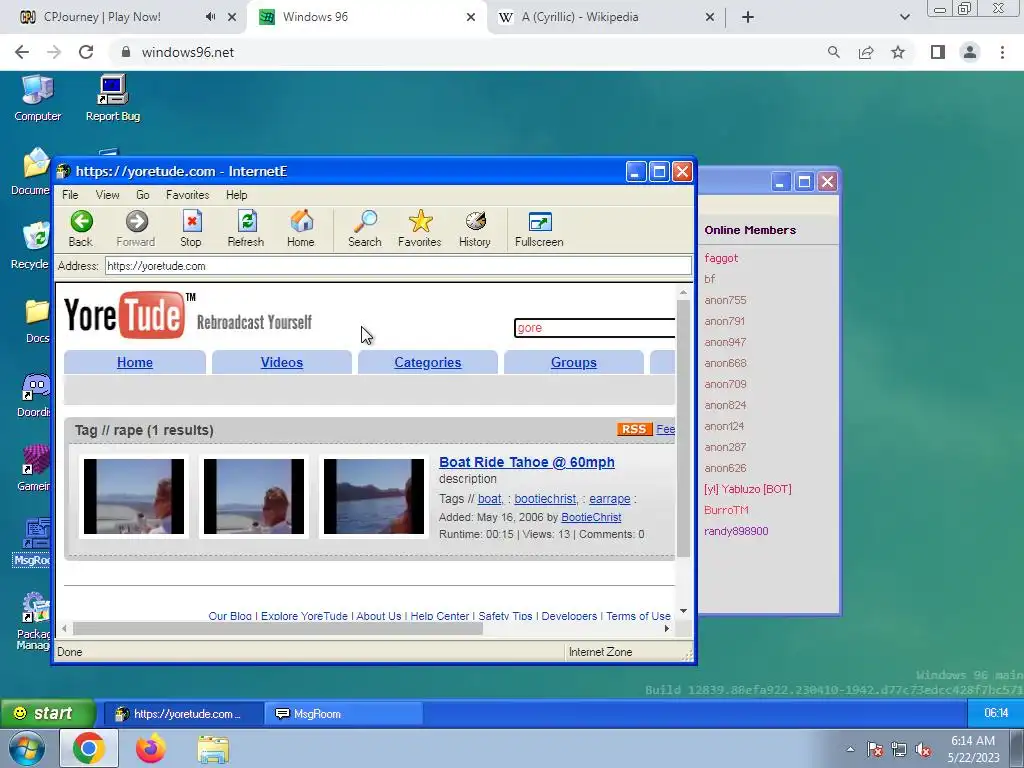Open the MsgRoom desktop shortcut
This screenshot has height=768, width=1024.
(x=33, y=542)
